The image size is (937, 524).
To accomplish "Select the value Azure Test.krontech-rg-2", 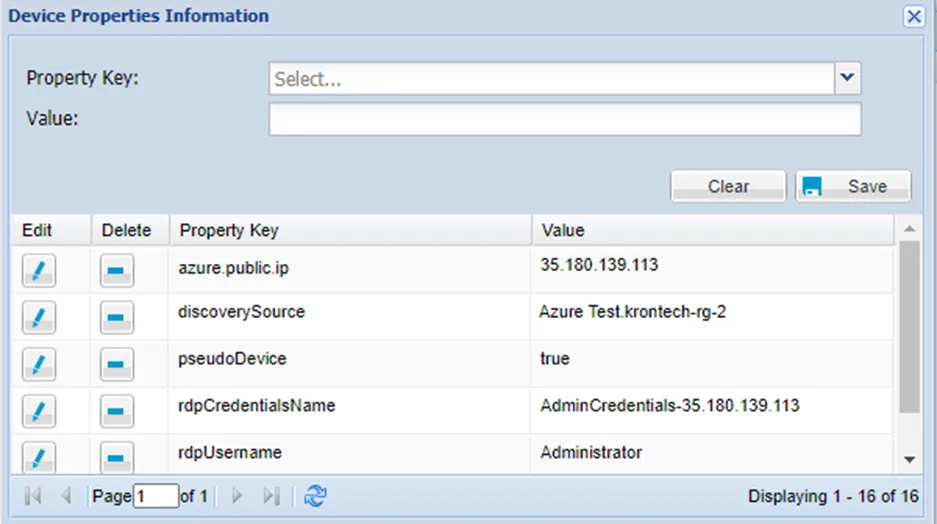I will coord(632,312).
